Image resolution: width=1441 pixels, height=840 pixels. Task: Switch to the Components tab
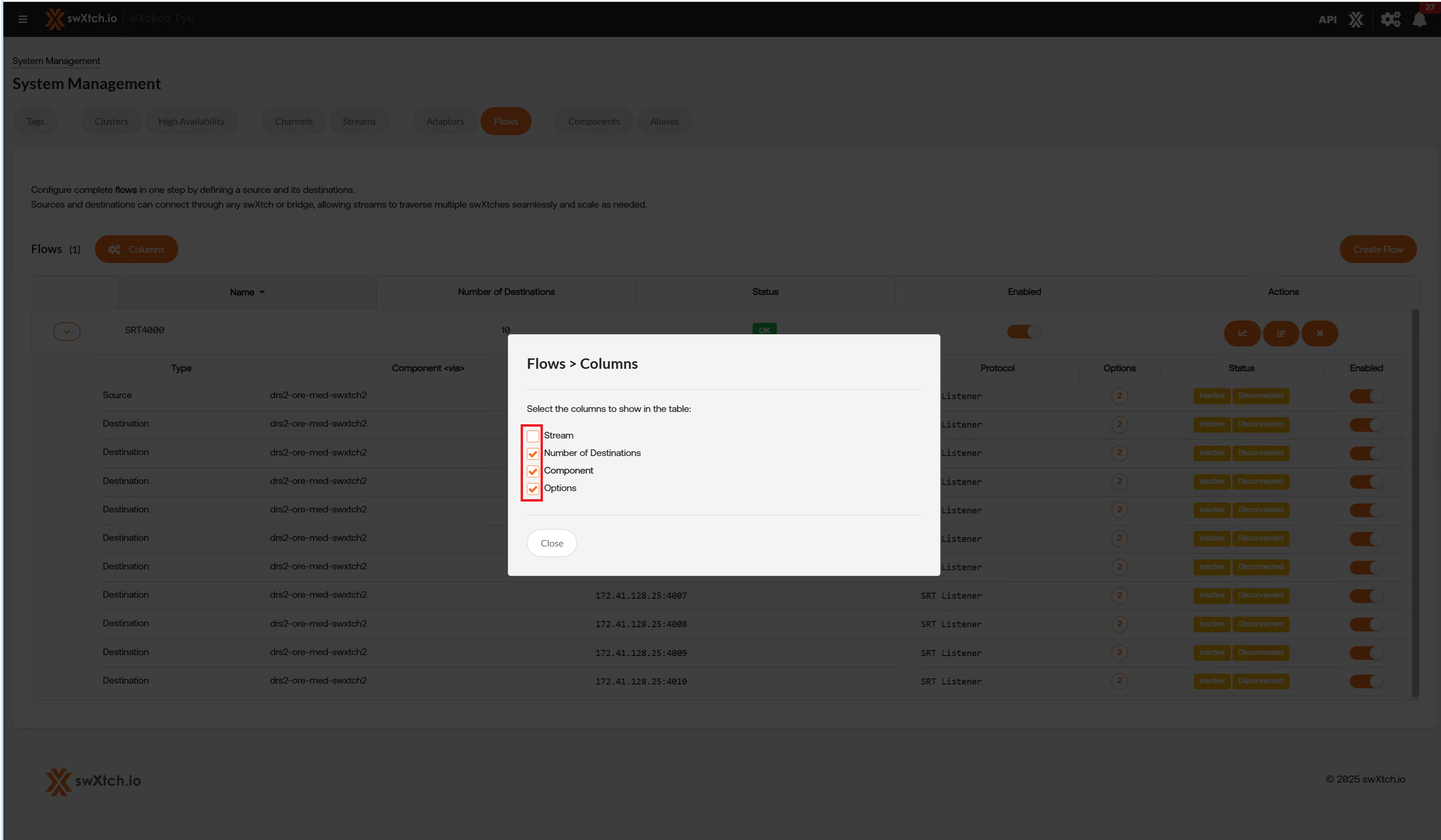tap(594, 121)
